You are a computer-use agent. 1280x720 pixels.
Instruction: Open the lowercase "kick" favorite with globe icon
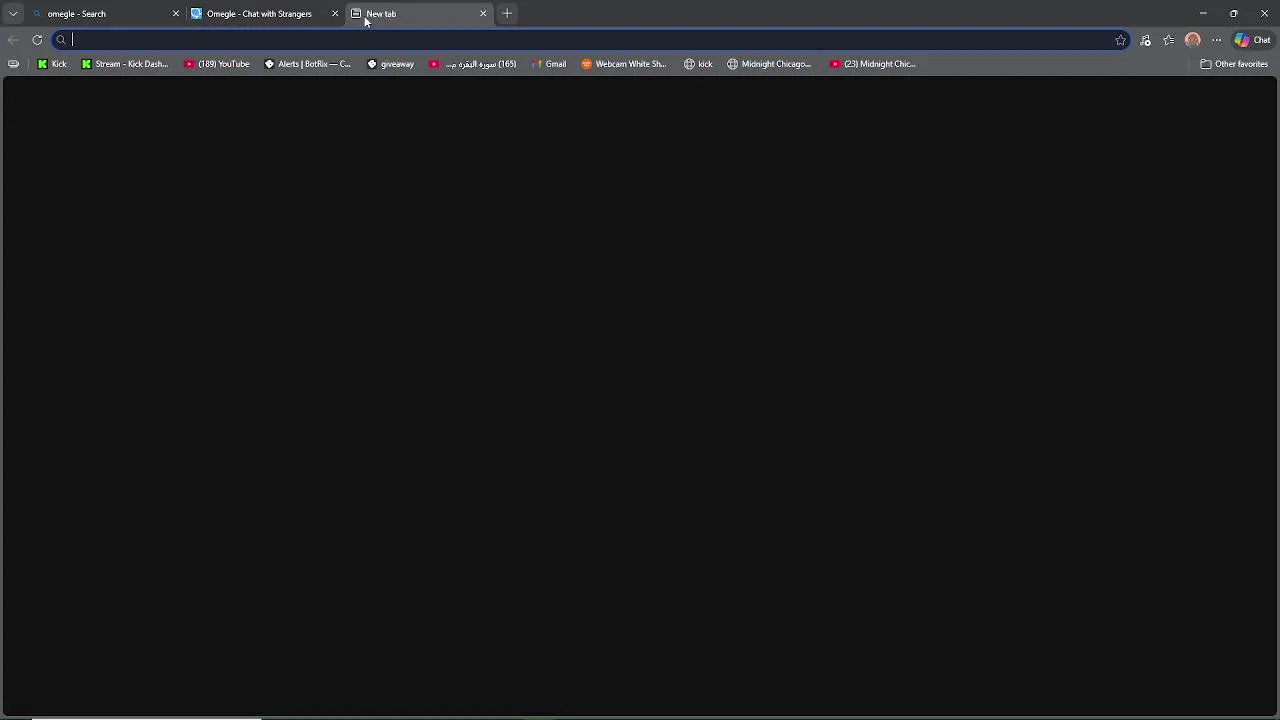point(698,64)
